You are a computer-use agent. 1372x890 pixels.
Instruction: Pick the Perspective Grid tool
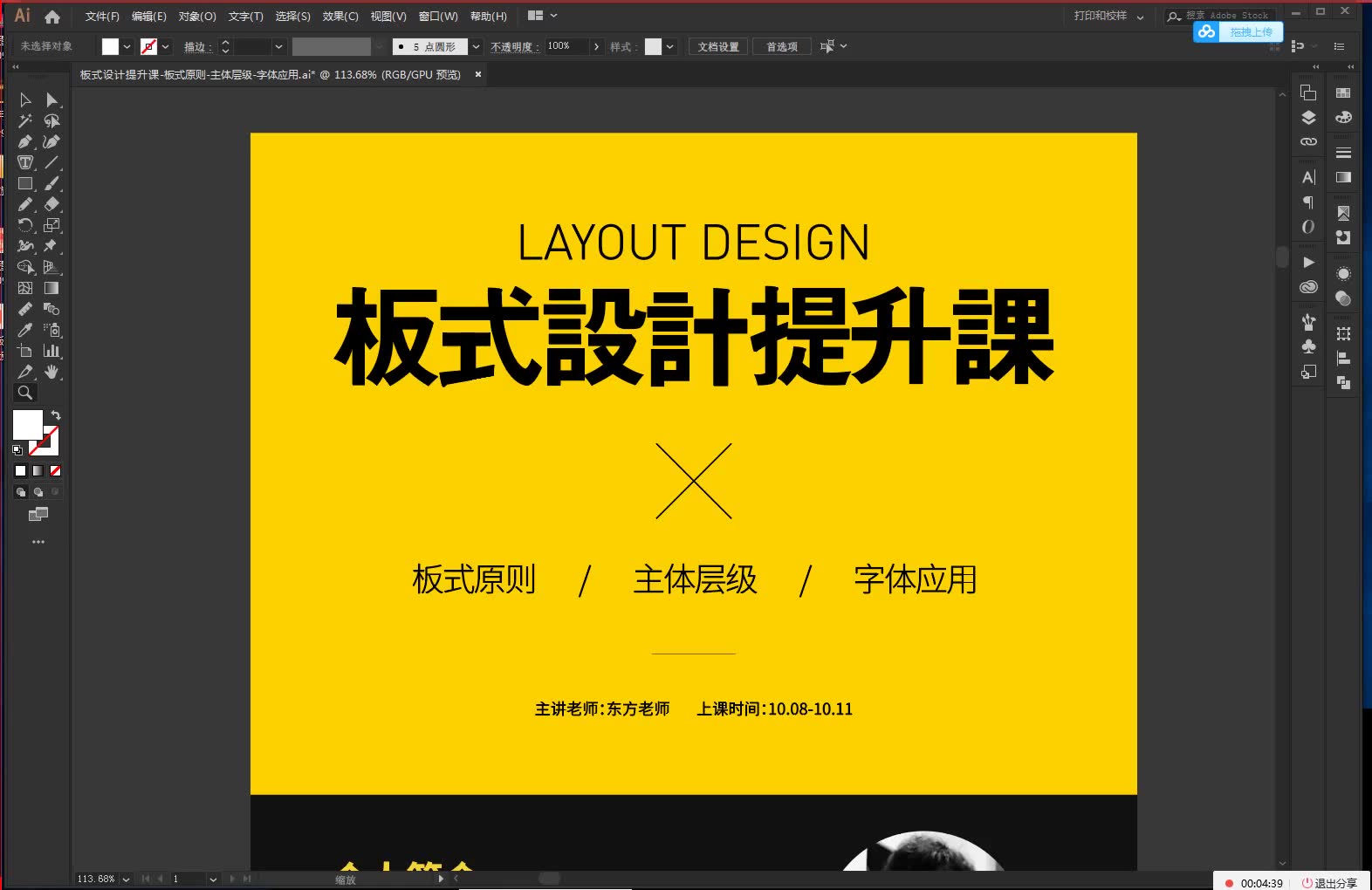tap(51, 268)
